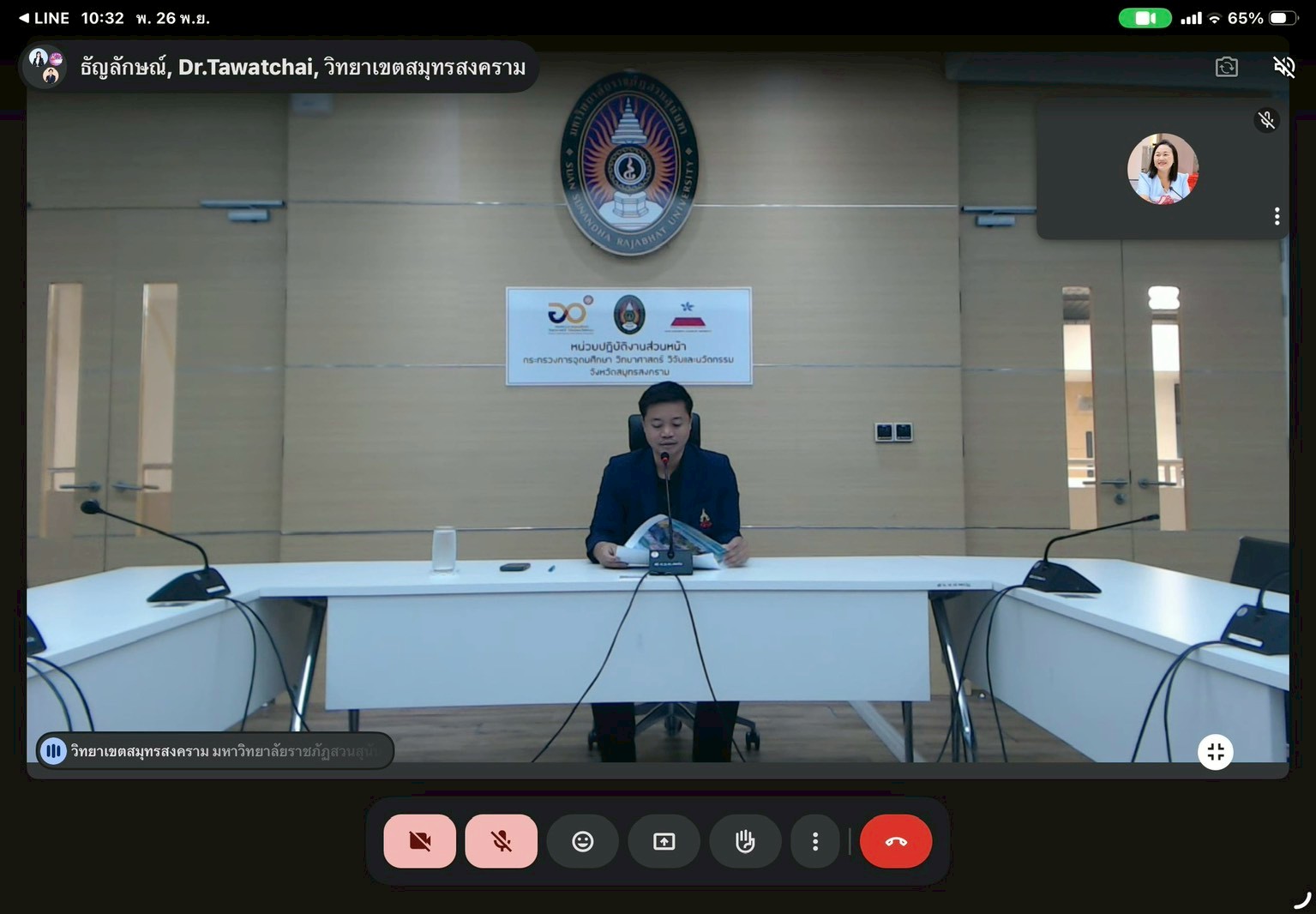This screenshot has height=914, width=1316.
Task: Minimize the pinned video with the collapse icon
Action: tap(1215, 752)
